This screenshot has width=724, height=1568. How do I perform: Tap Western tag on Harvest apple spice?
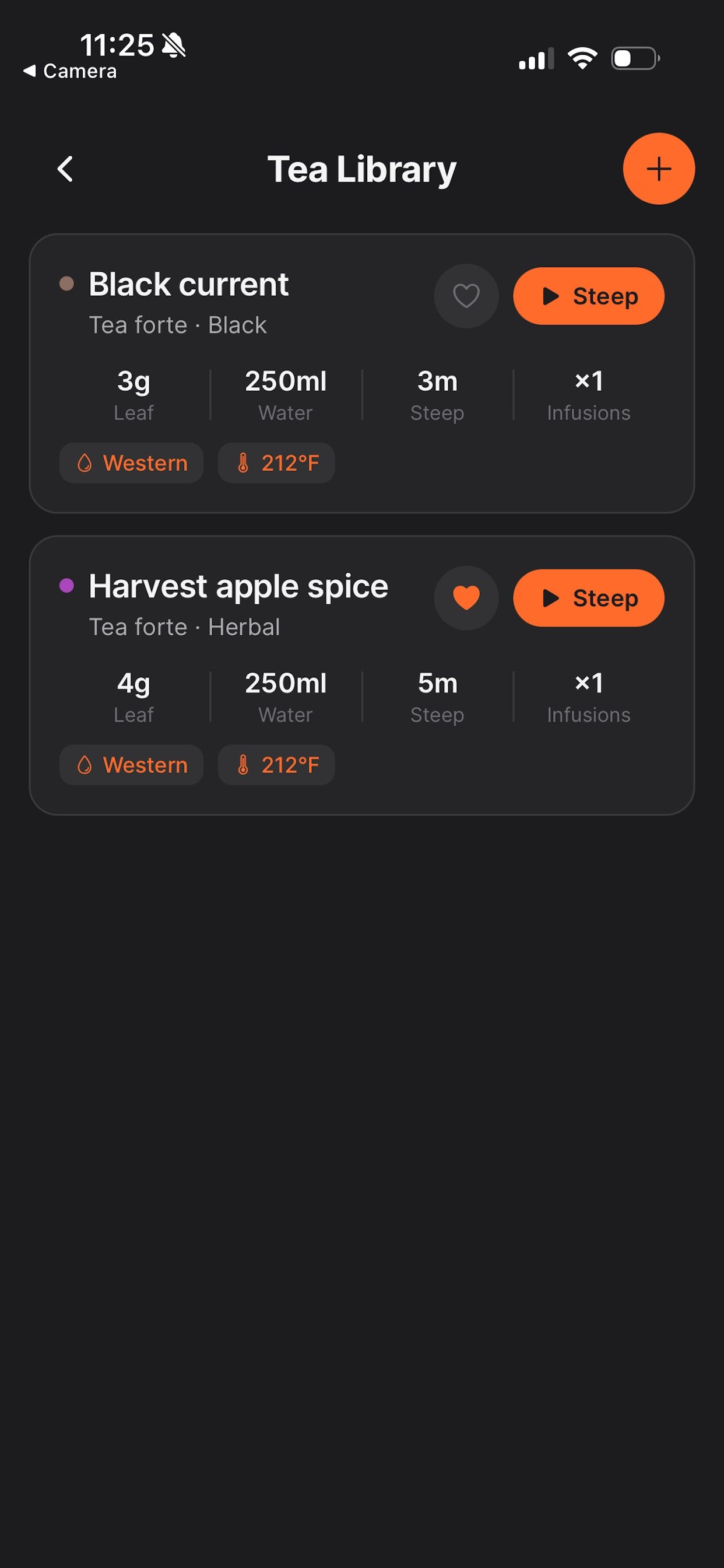(131, 765)
